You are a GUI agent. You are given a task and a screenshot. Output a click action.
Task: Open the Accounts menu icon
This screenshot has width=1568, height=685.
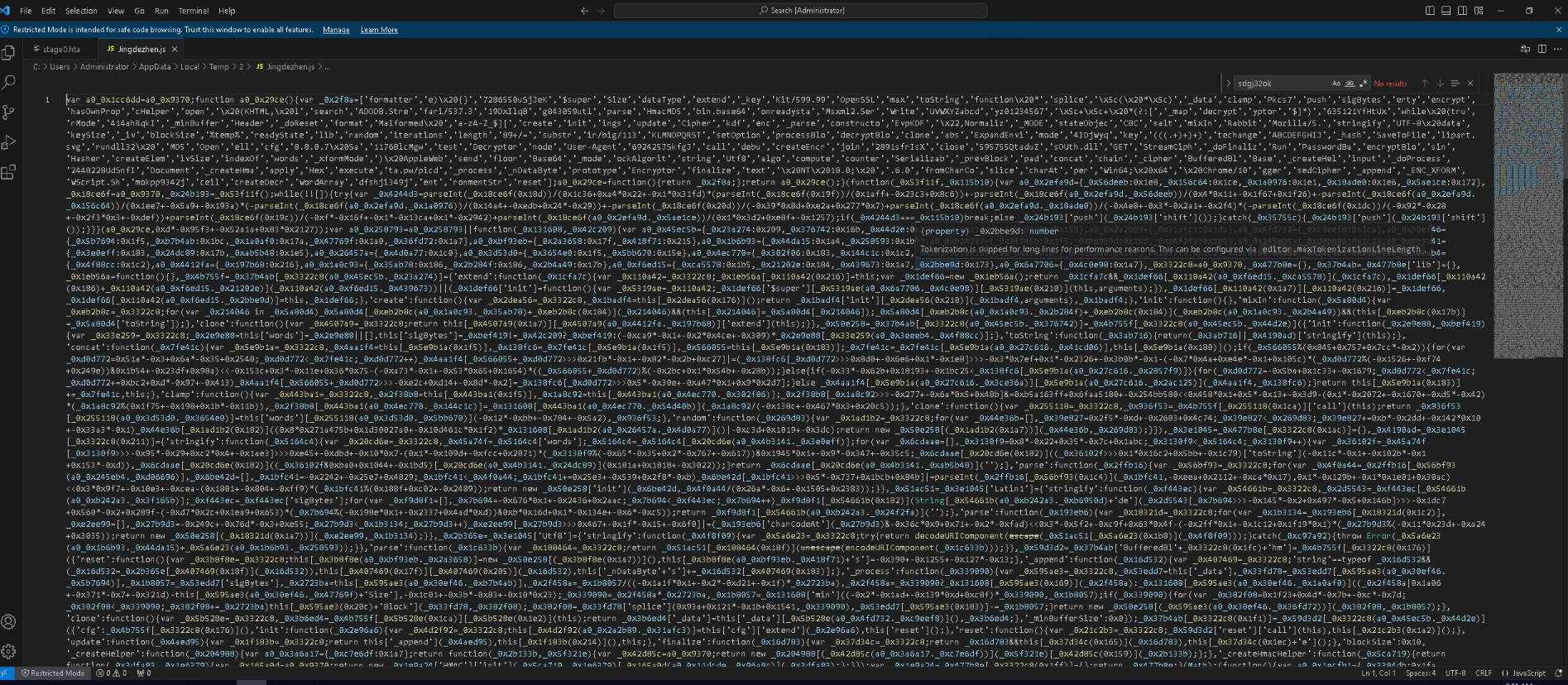click(9, 621)
